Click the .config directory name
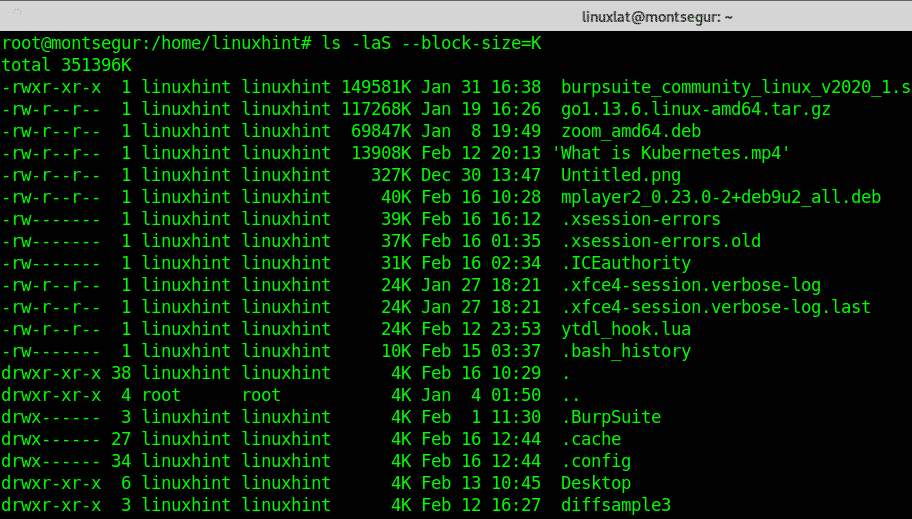912x519 pixels. point(596,461)
